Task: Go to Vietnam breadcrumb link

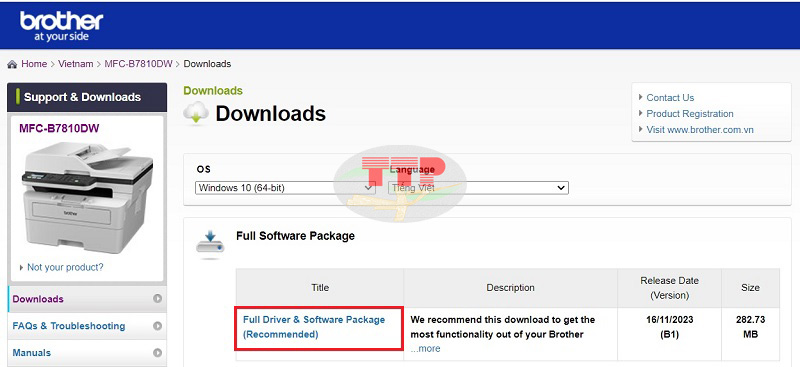Action: point(76,64)
